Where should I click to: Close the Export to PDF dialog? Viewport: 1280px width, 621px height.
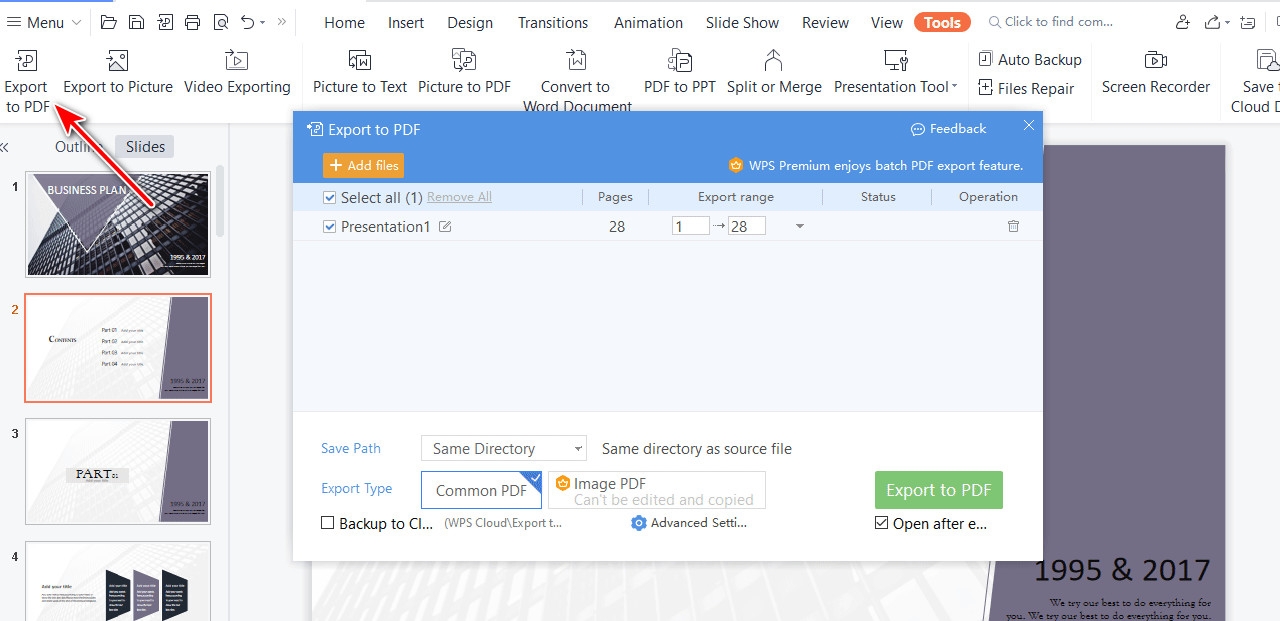(1029, 126)
